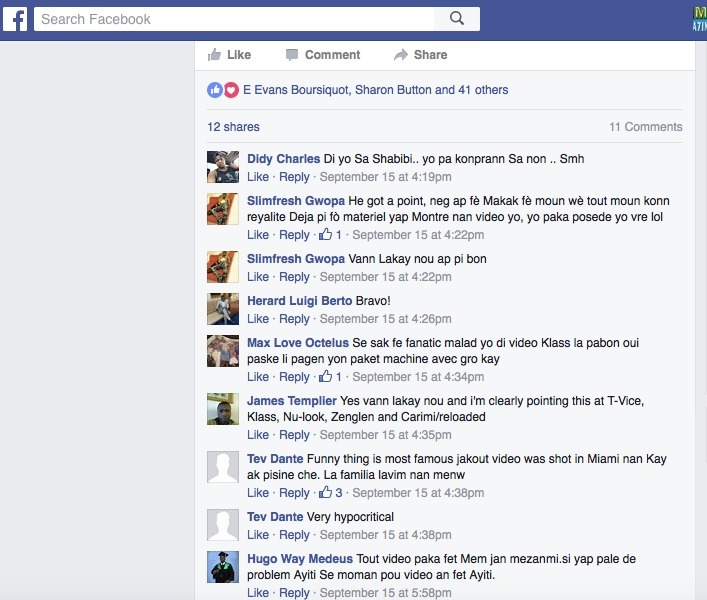Open Didy Charles name link
The width and height of the screenshot is (707, 600).
click(x=283, y=159)
